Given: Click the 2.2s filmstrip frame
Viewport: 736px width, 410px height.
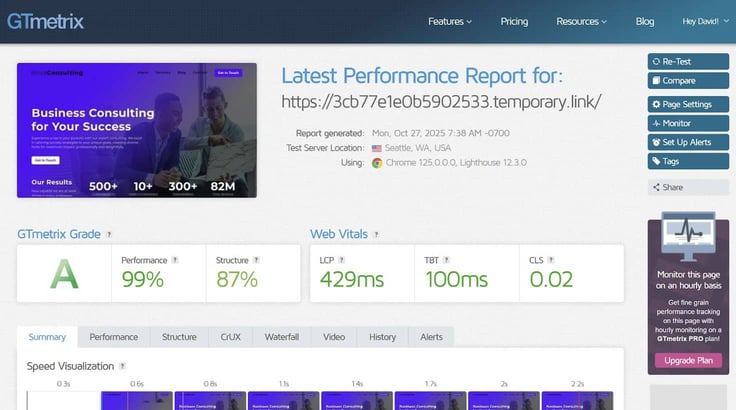Looking at the screenshot, I should click(577, 401).
